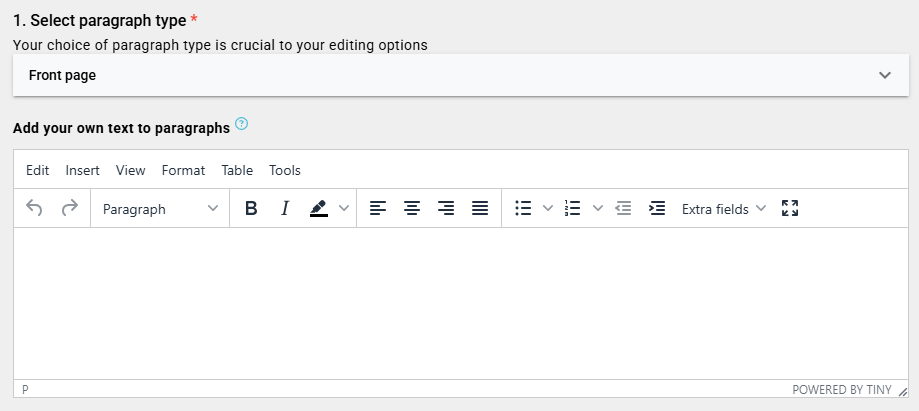919x411 pixels.
Task: Enter fullscreen editor mode
Action: pos(790,208)
